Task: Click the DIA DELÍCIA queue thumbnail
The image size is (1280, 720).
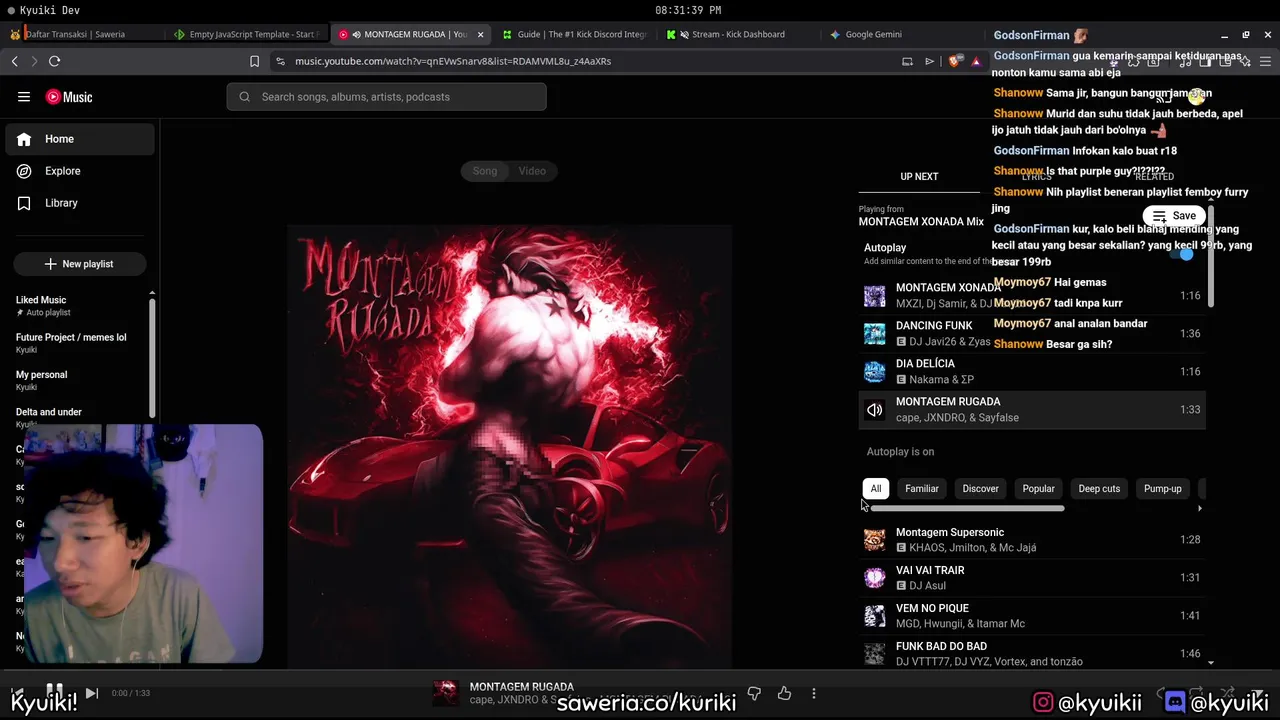Action: 875,372
